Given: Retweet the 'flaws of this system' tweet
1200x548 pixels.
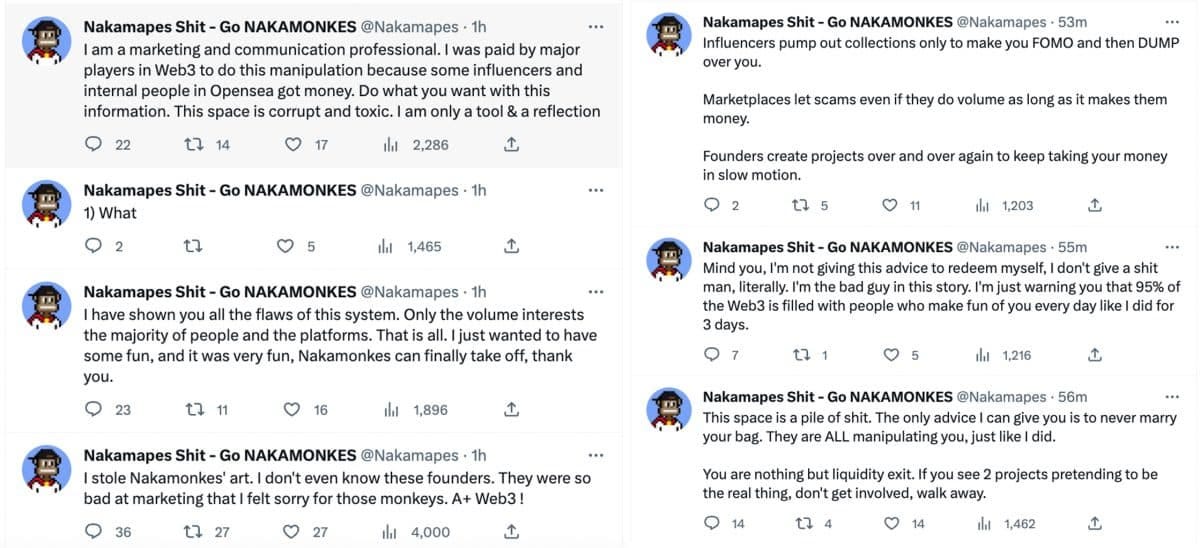Looking at the screenshot, I should tap(194, 409).
